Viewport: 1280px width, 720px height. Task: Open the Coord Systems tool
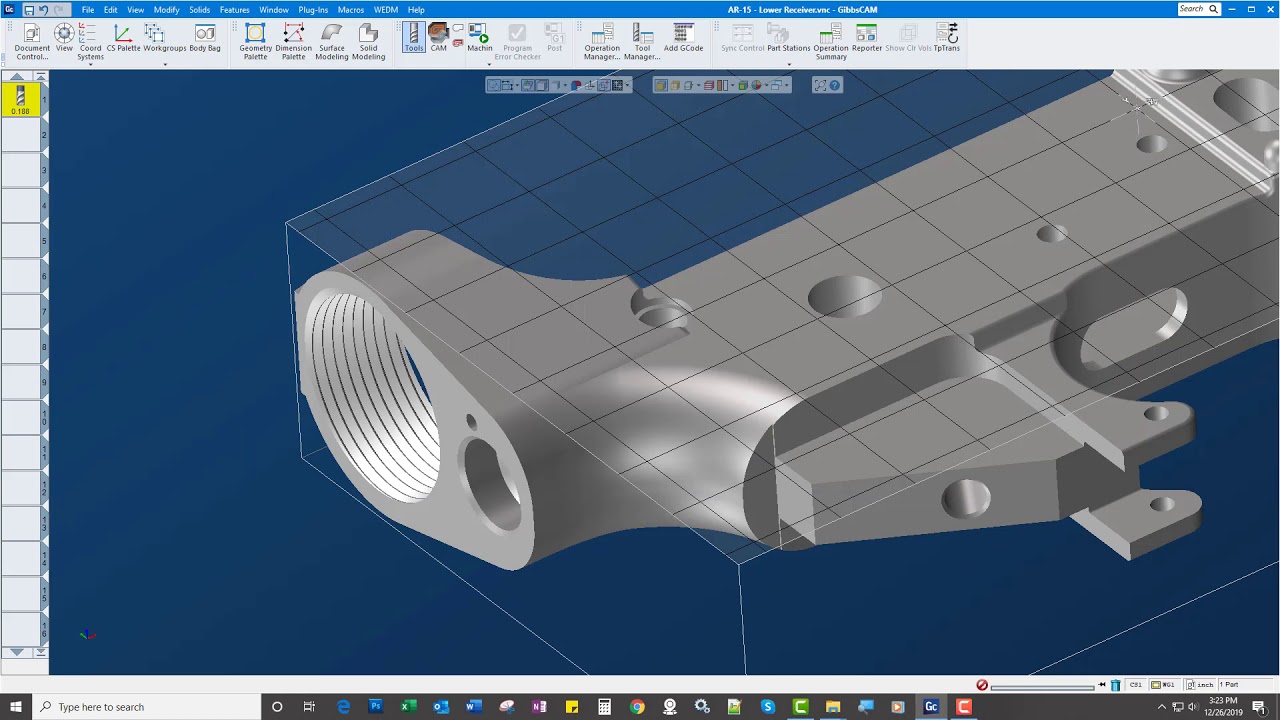pos(90,42)
